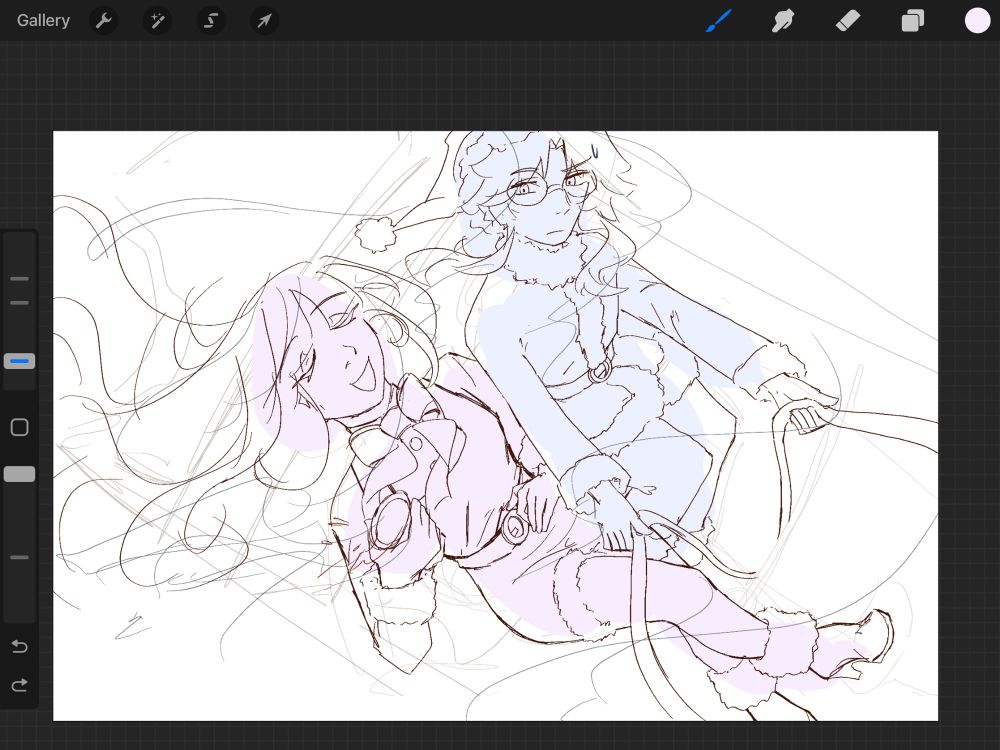
Task: Open the Layers panel
Action: pyautogui.click(x=912, y=21)
